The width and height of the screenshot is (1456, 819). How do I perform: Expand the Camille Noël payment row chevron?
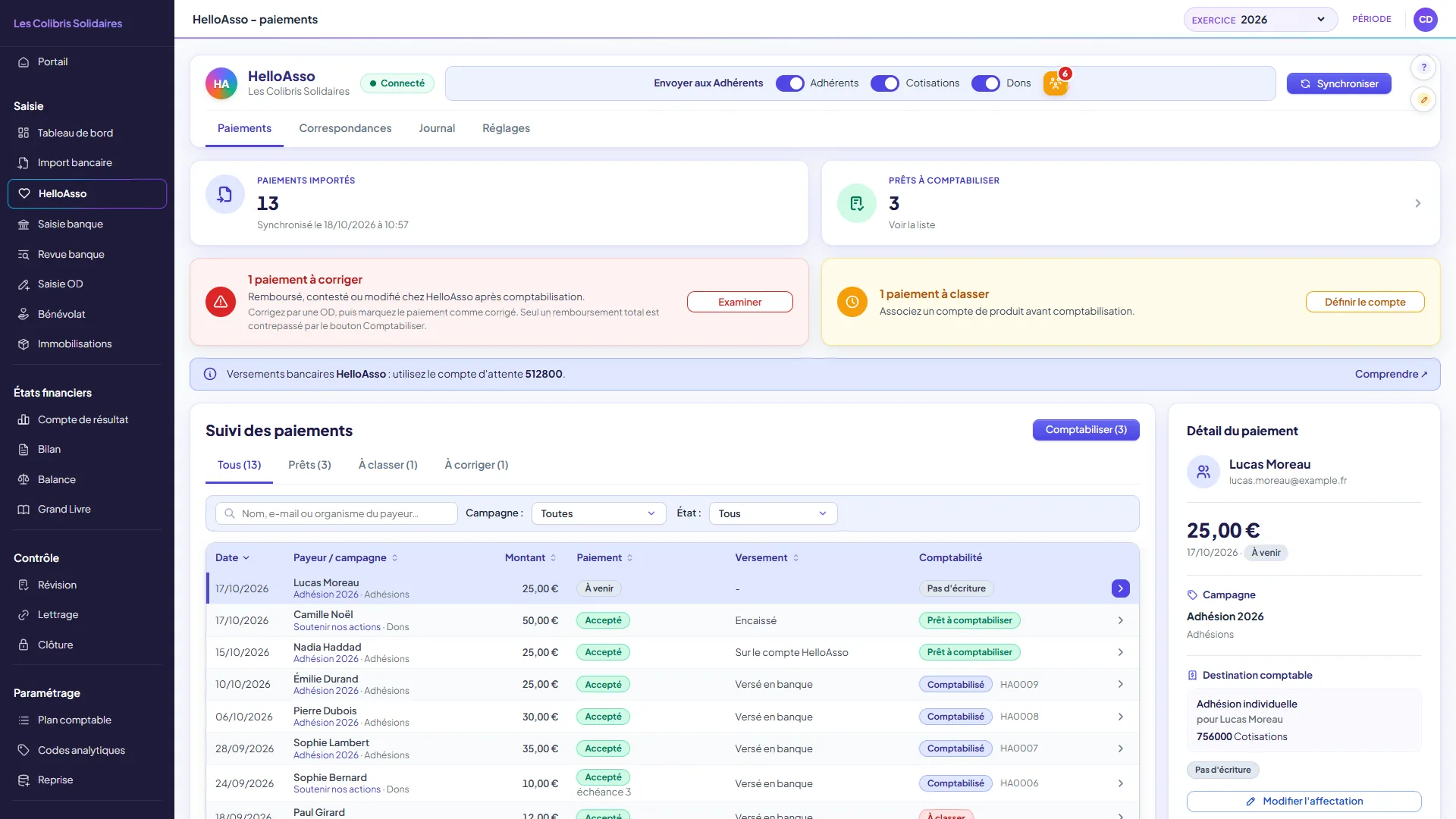(x=1120, y=620)
